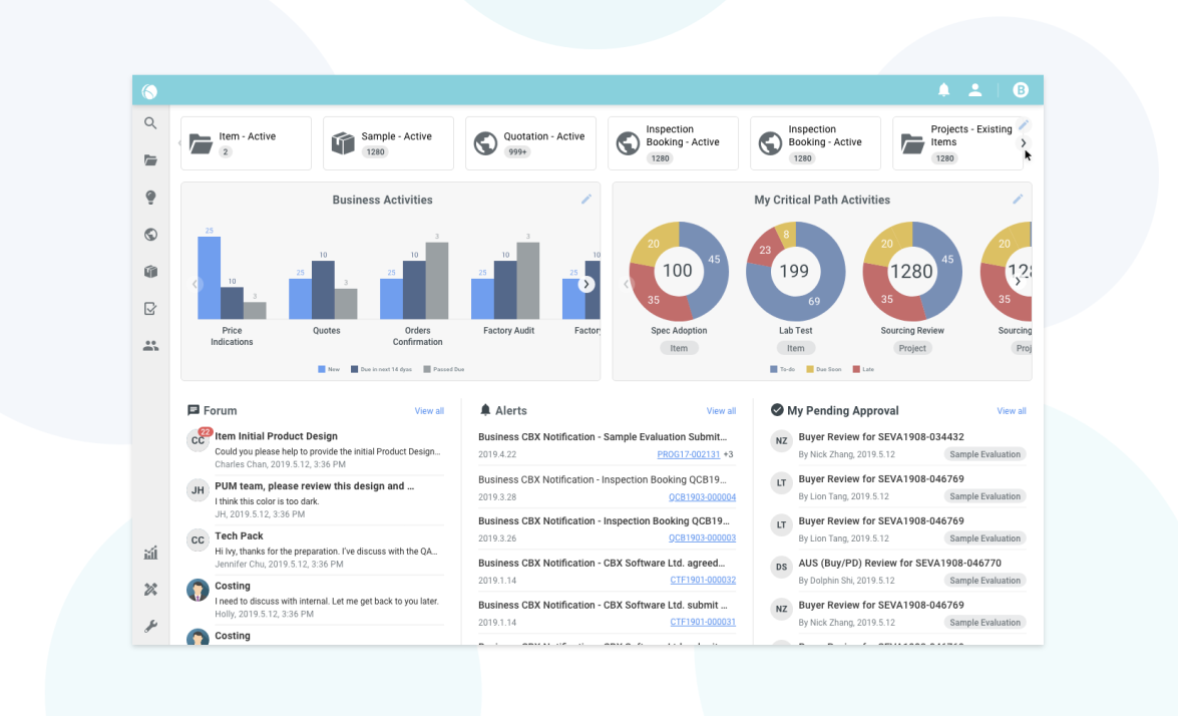1178x716 pixels.
Task: Open the Sample Evaluation Submit alert title
Action: 603,437
